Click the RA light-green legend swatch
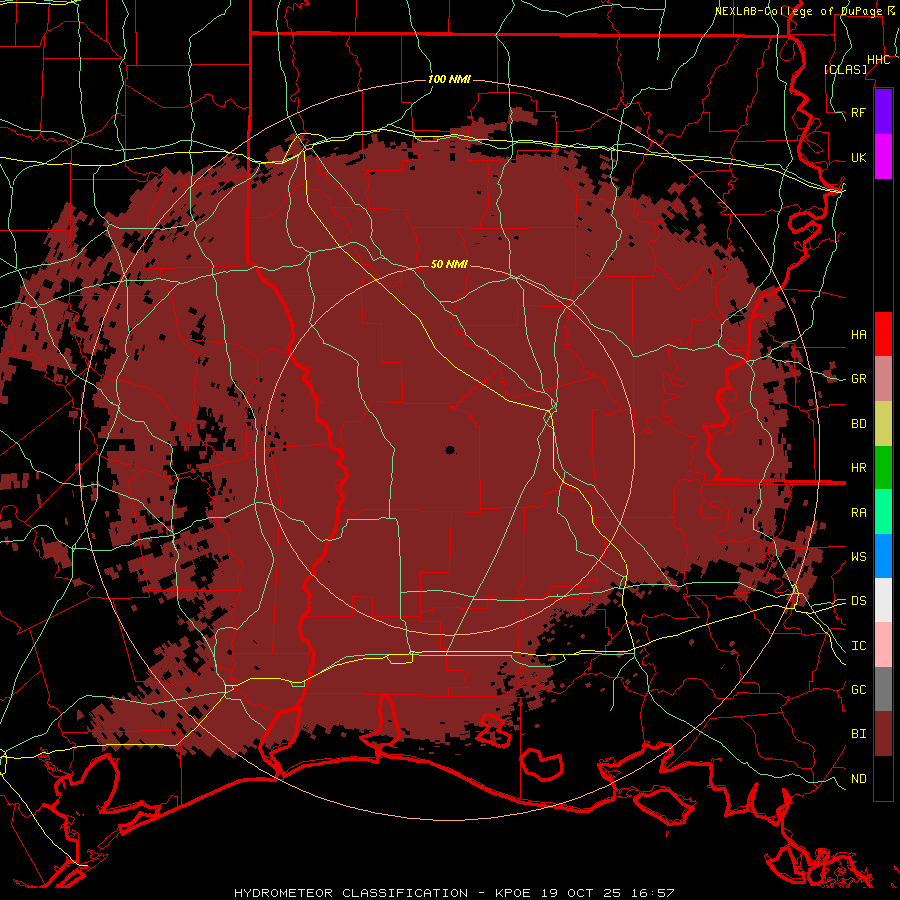This screenshot has height=900, width=900. [x=883, y=512]
